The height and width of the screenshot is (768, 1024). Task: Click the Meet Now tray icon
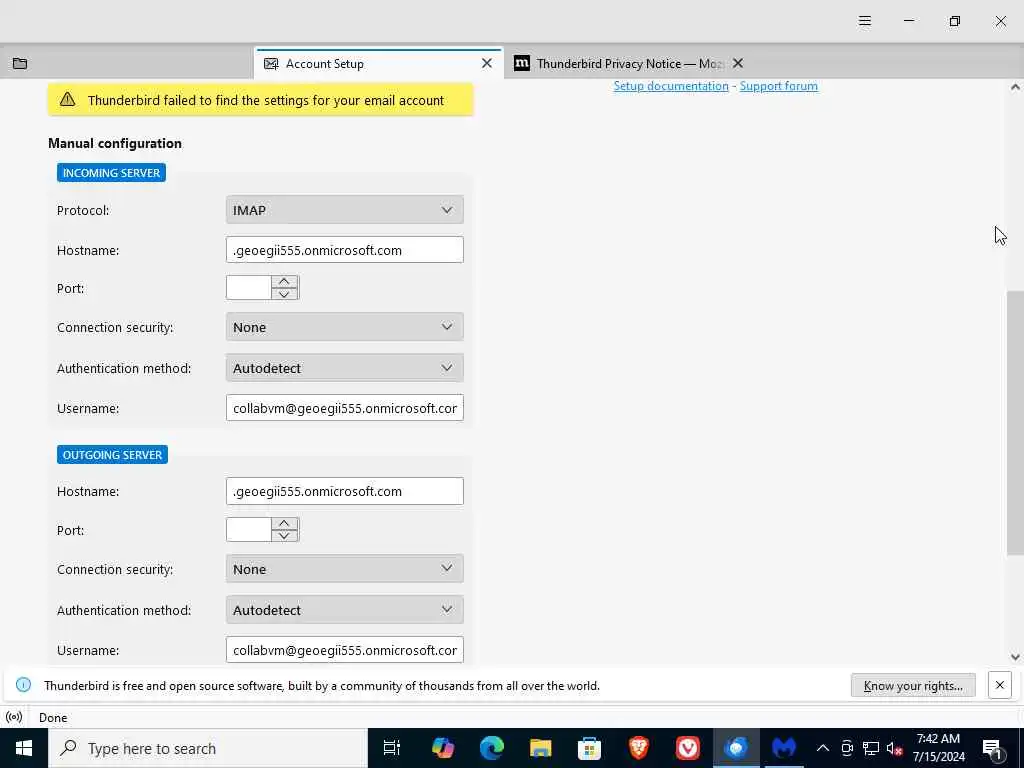847,748
